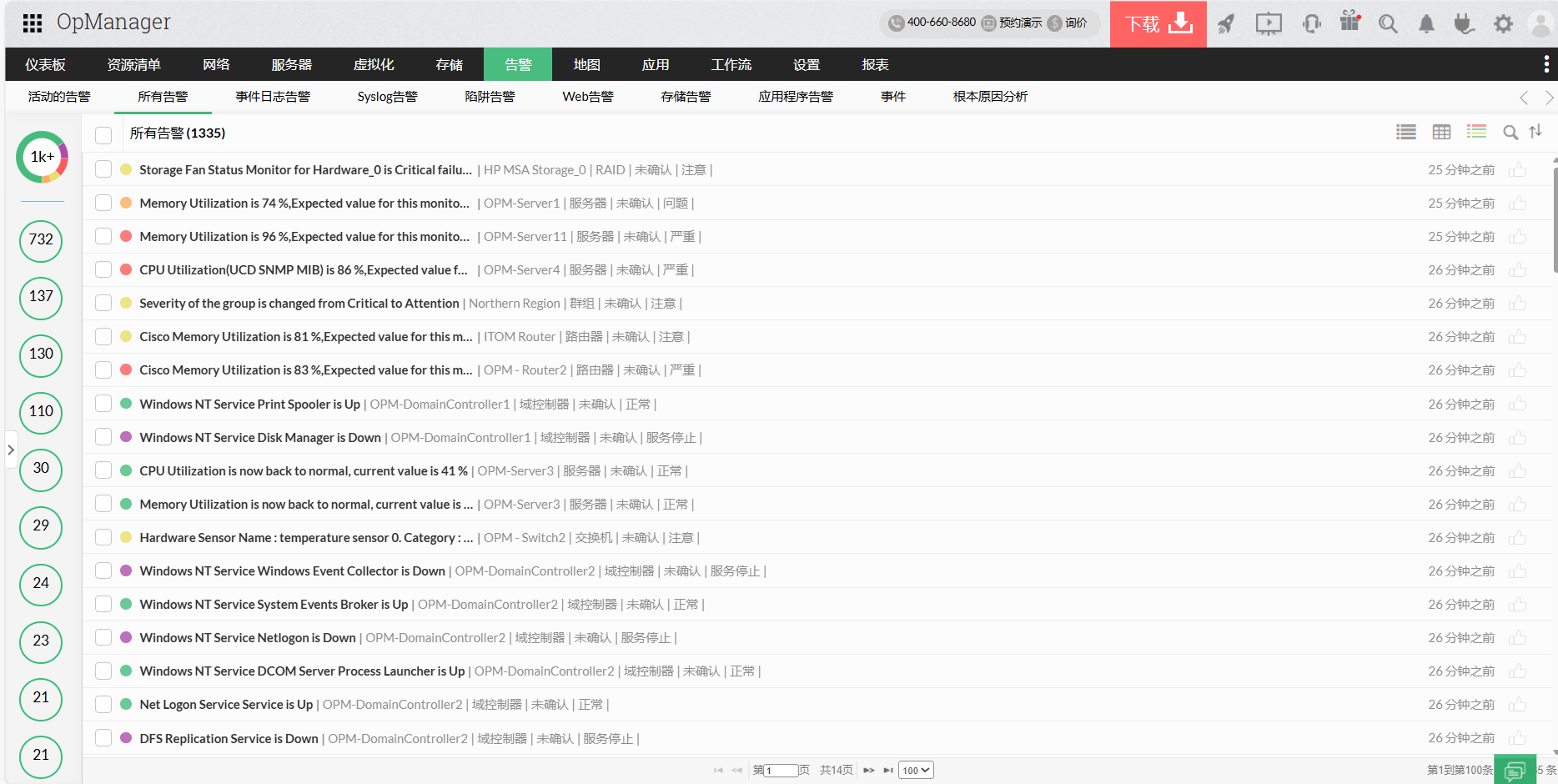
Task: Click the sort arrows icon
Action: pos(1535,132)
